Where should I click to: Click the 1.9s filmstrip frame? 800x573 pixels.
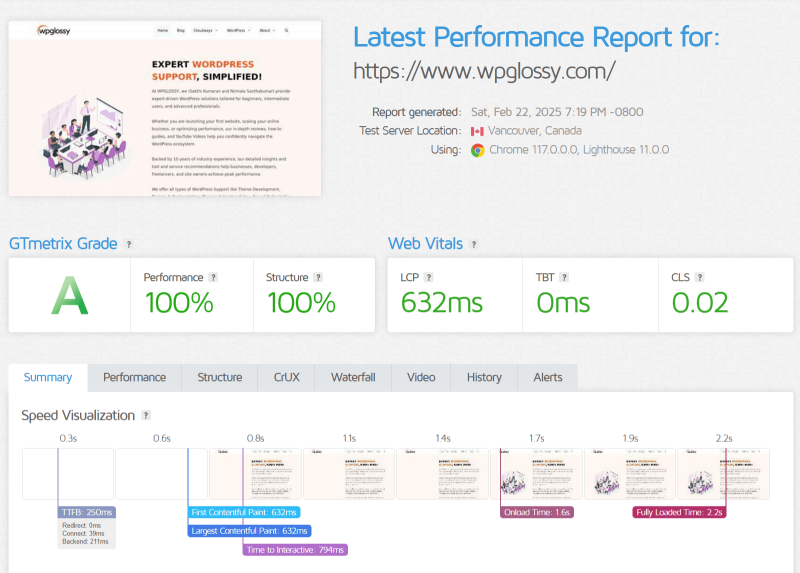click(630, 474)
